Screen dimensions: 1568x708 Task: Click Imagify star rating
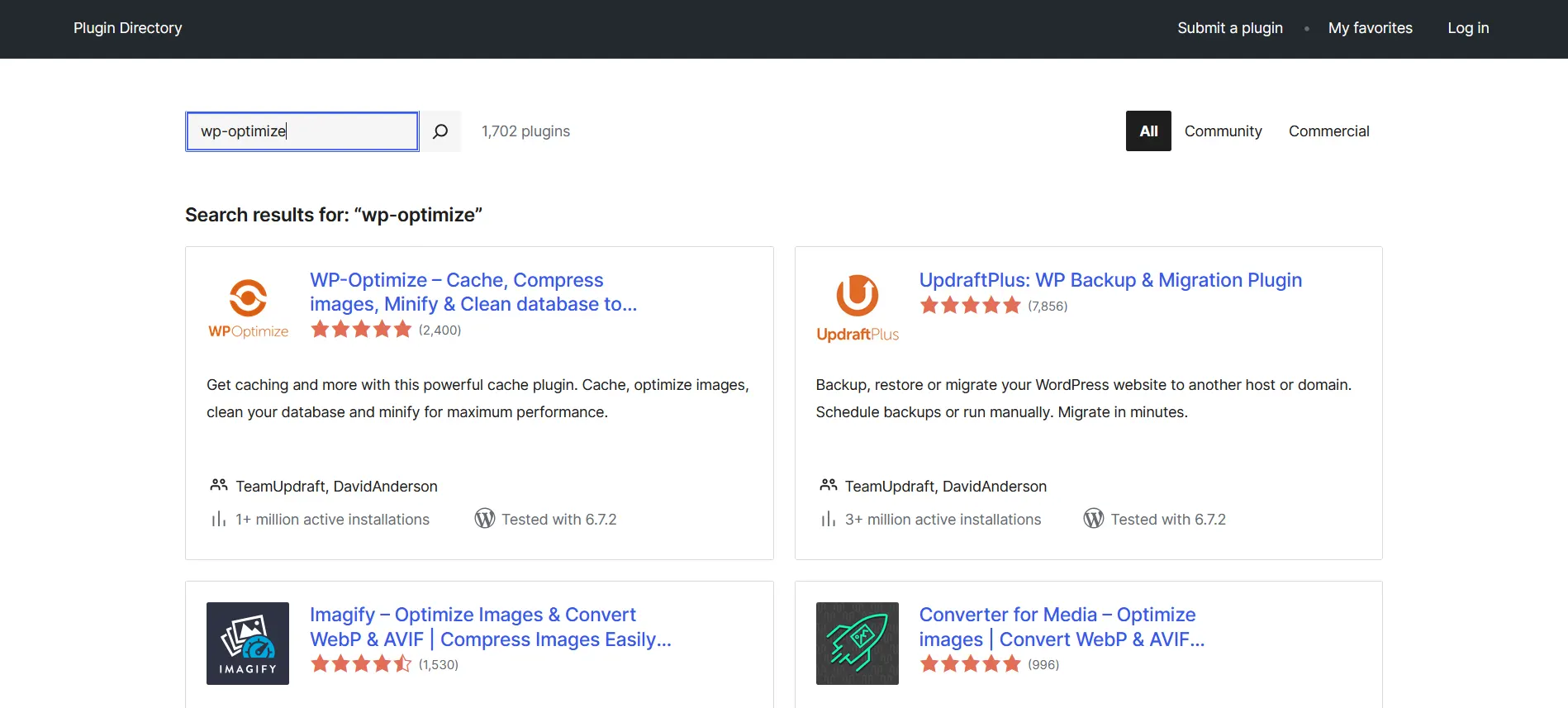click(x=361, y=664)
